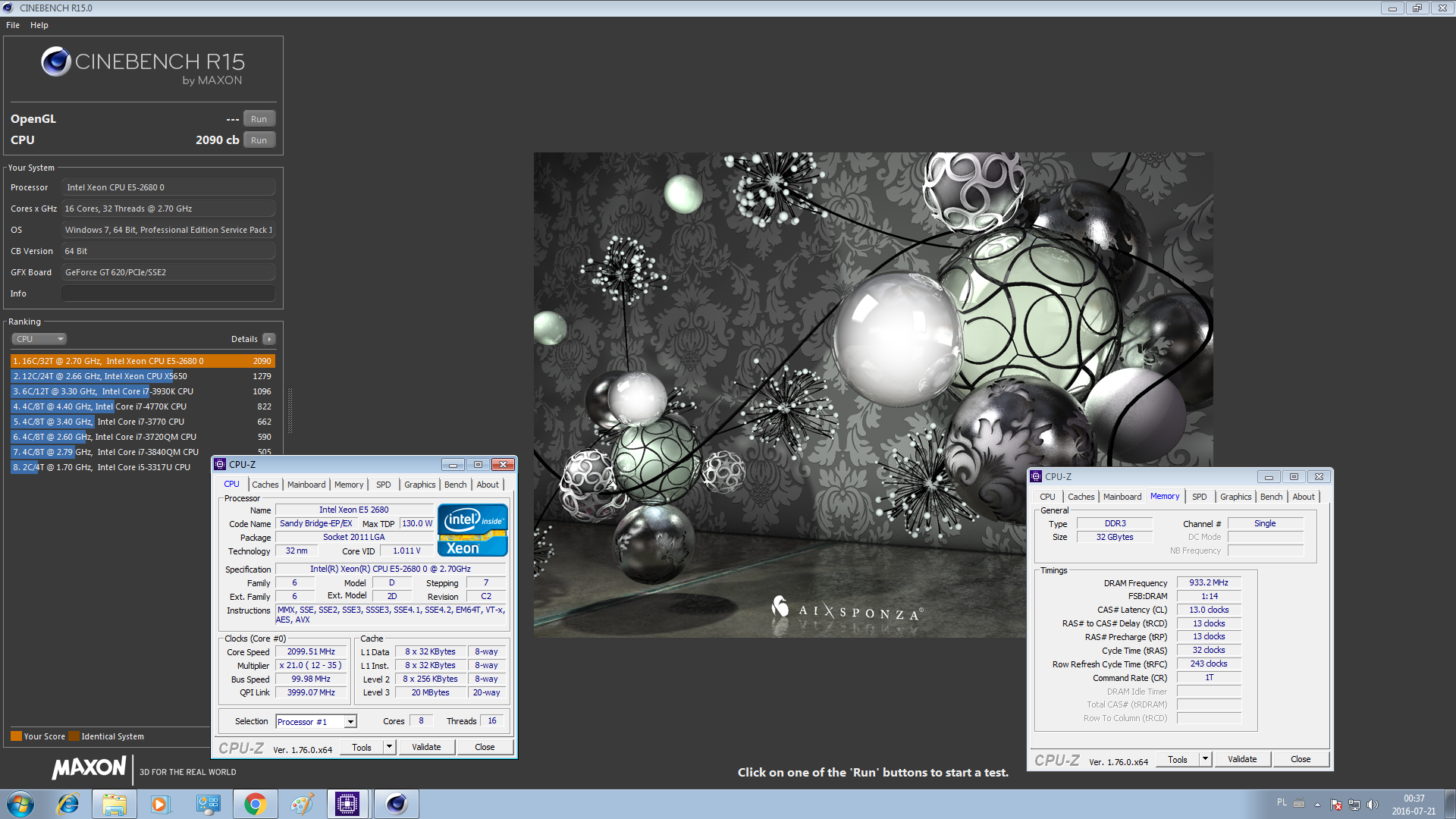Select ranking row Intel Xeon CPU E5-2680 0
This screenshot has height=819, width=1456.
[x=143, y=361]
